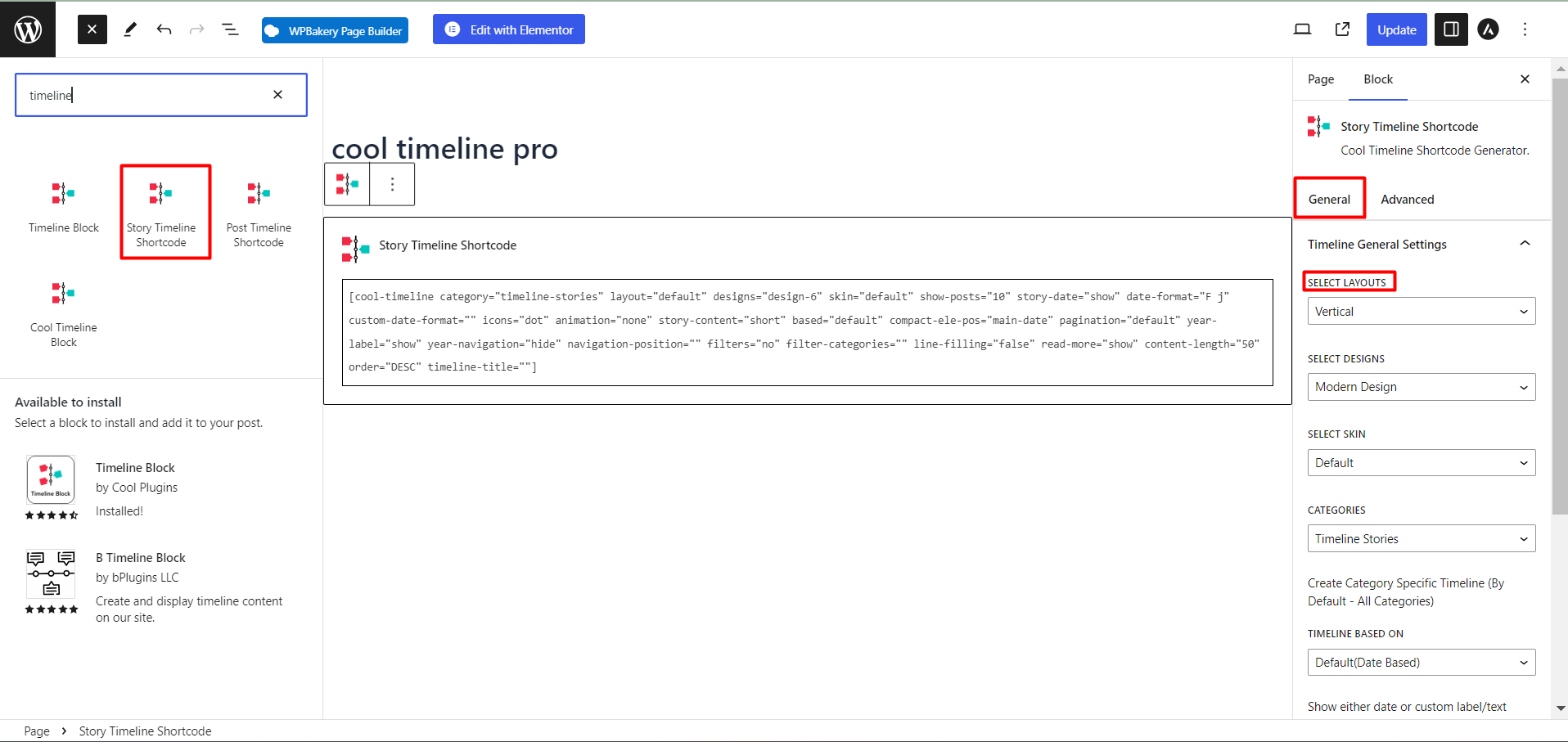The image size is (1568, 742).
Task: Open the Astra settings icon
Action: (1488, 29)
